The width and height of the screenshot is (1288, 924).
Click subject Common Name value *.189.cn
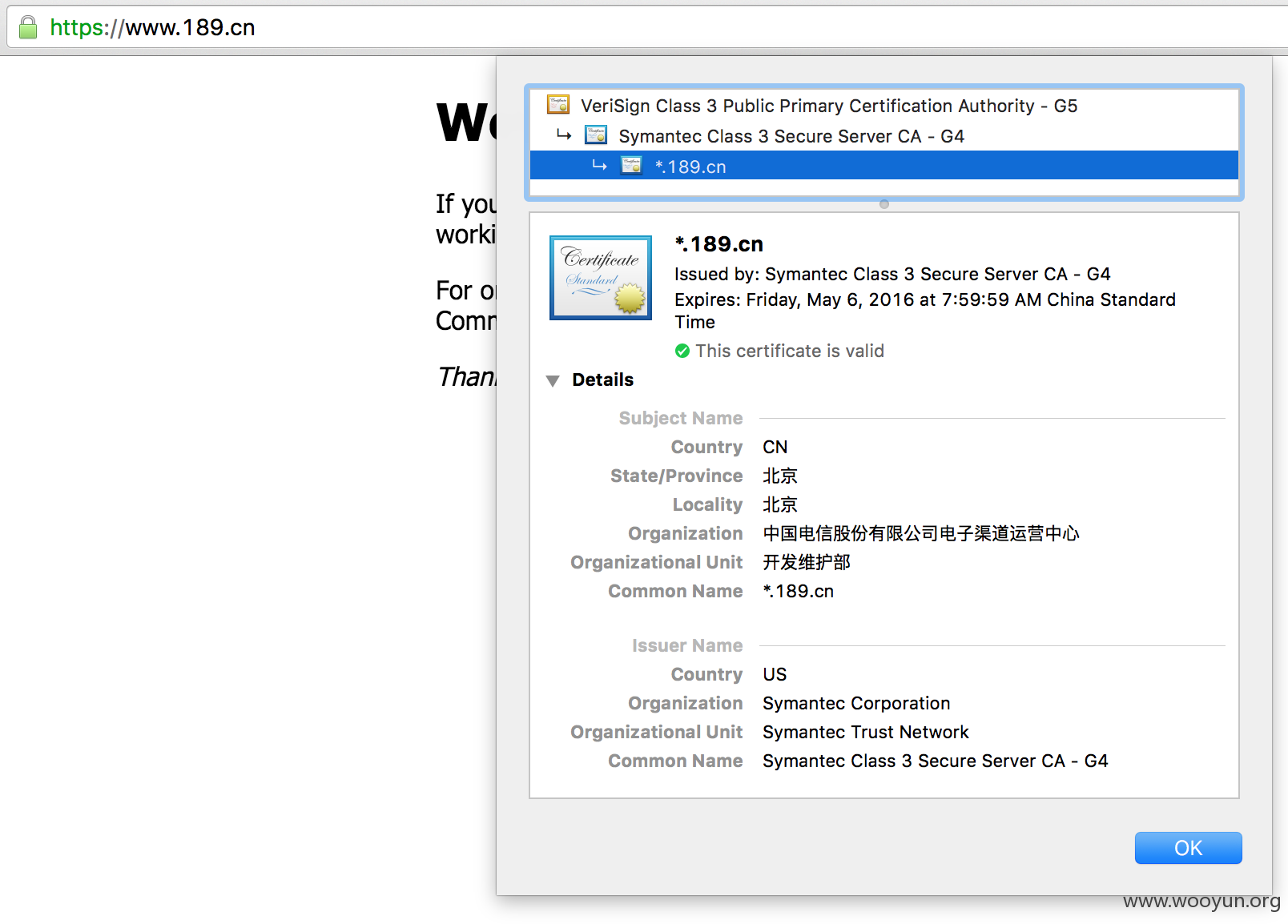pyautogui.click(x=799, y=591)
